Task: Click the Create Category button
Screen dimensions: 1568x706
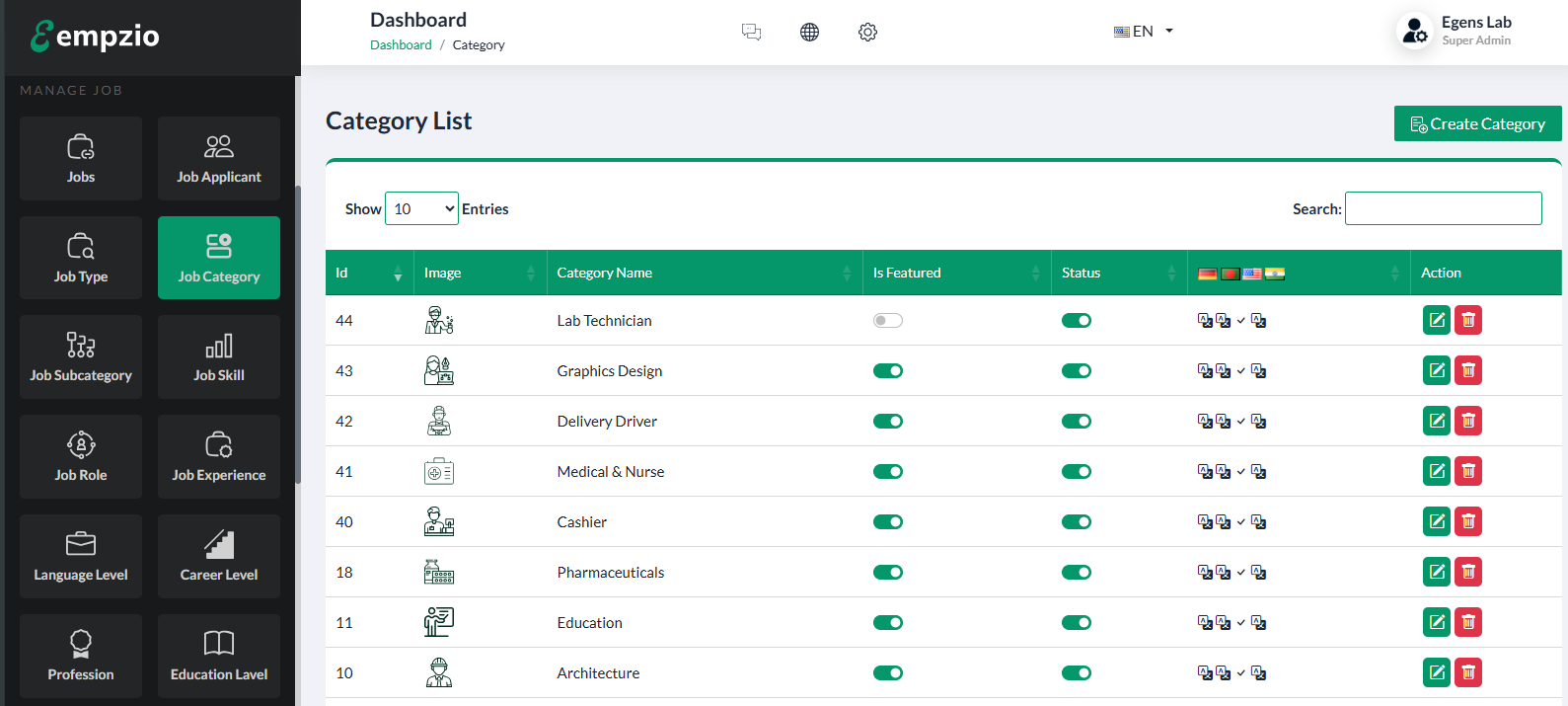Action: point(1477,123)
